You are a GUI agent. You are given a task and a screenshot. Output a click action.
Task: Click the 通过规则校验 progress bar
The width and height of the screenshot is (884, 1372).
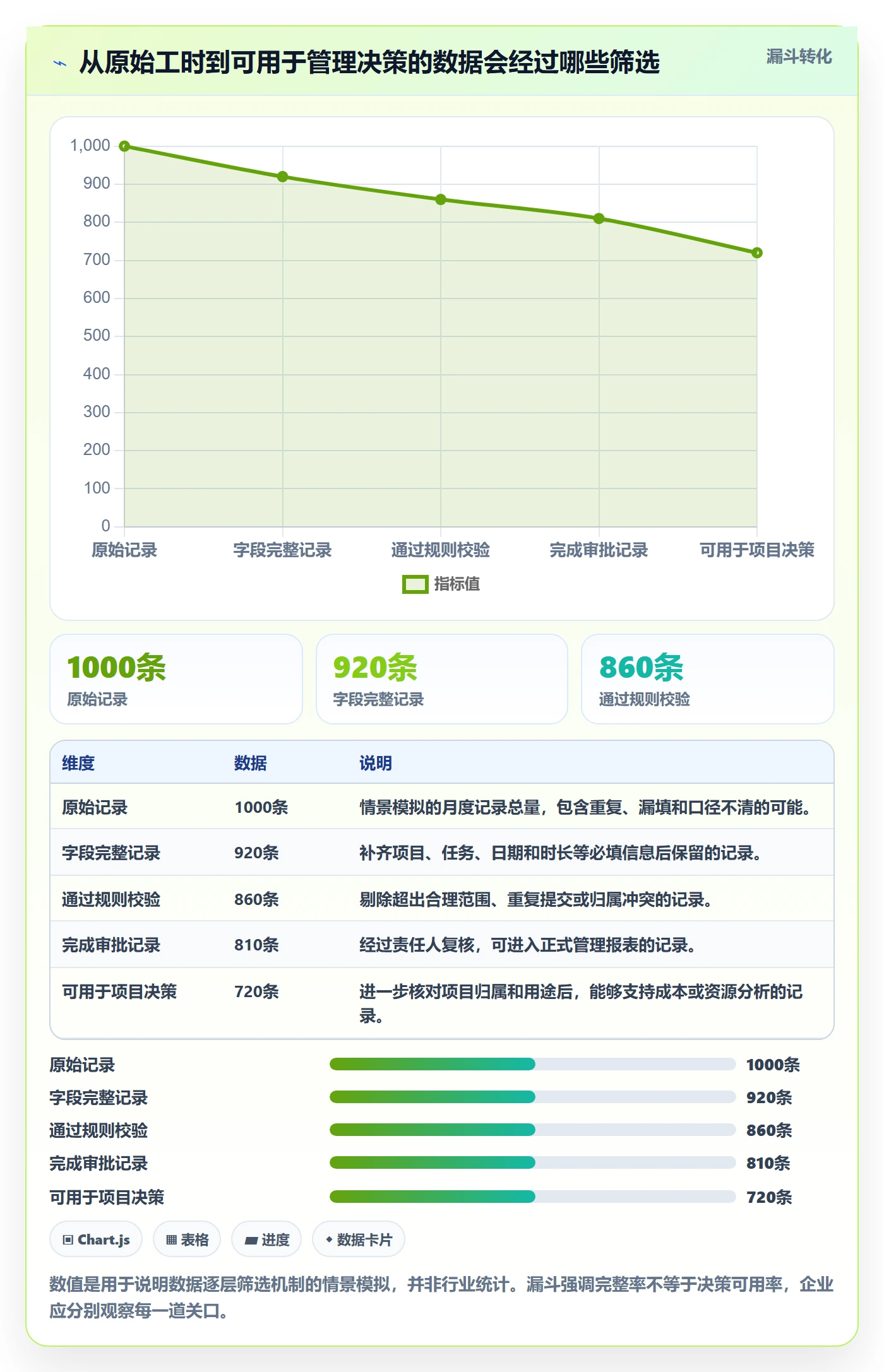coord(532,1130)
